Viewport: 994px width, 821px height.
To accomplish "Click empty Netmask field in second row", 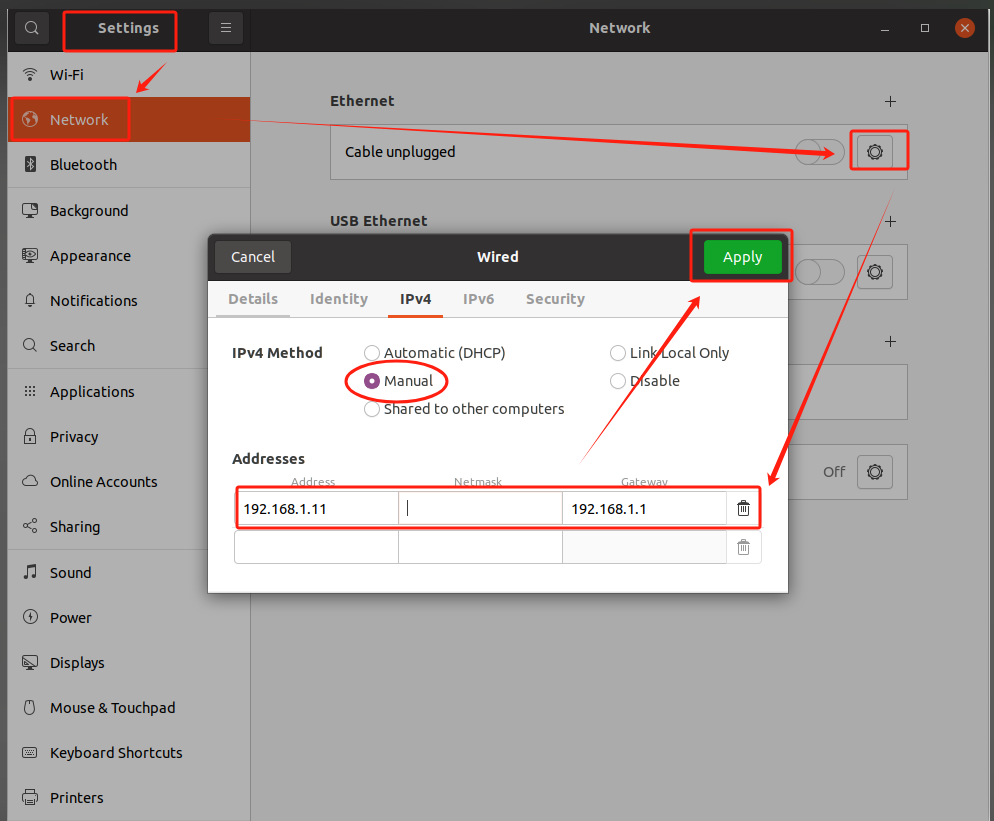I will (480, 547).
